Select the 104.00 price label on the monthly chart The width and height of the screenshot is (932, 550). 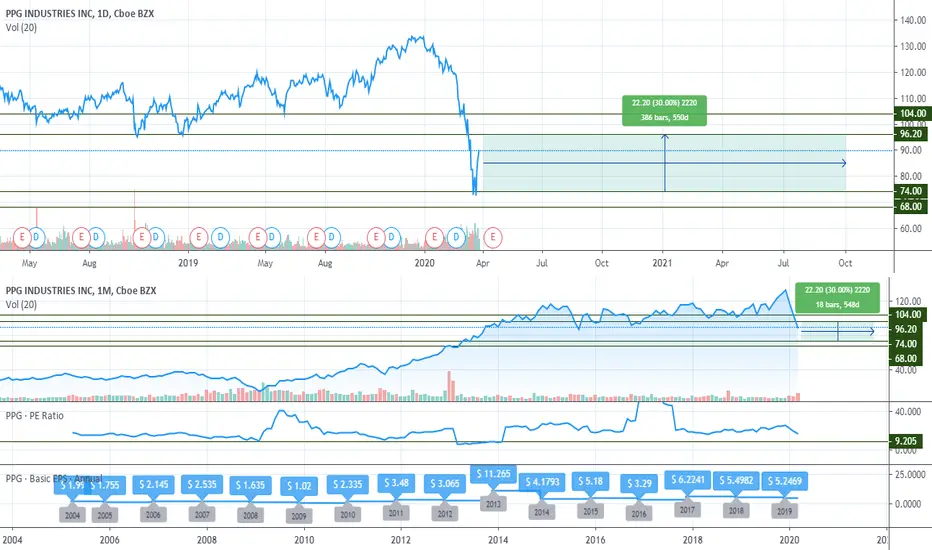tap(908, 315)
